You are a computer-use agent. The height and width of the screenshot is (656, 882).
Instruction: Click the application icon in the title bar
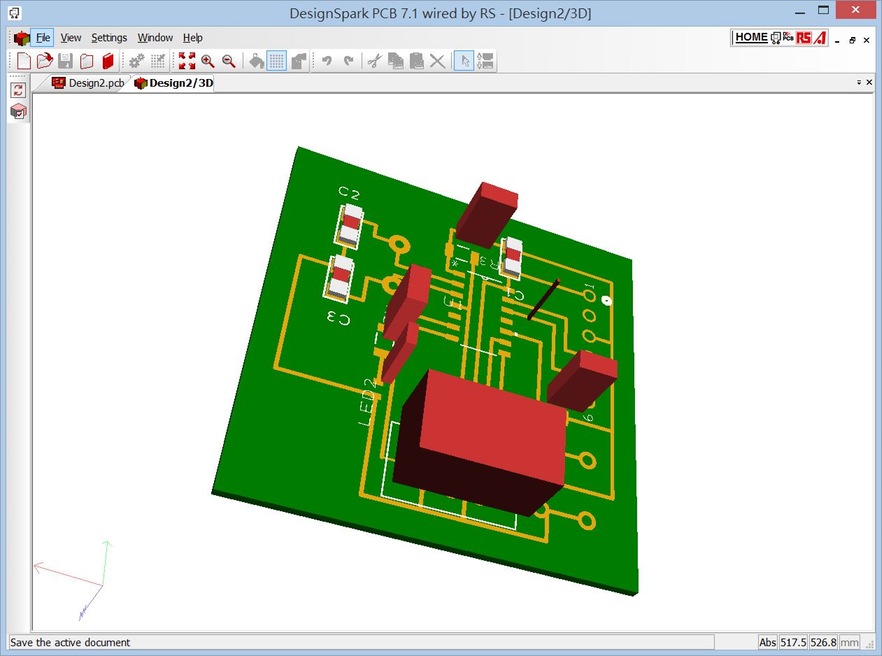pyautogui.click(x=14, y=12)
